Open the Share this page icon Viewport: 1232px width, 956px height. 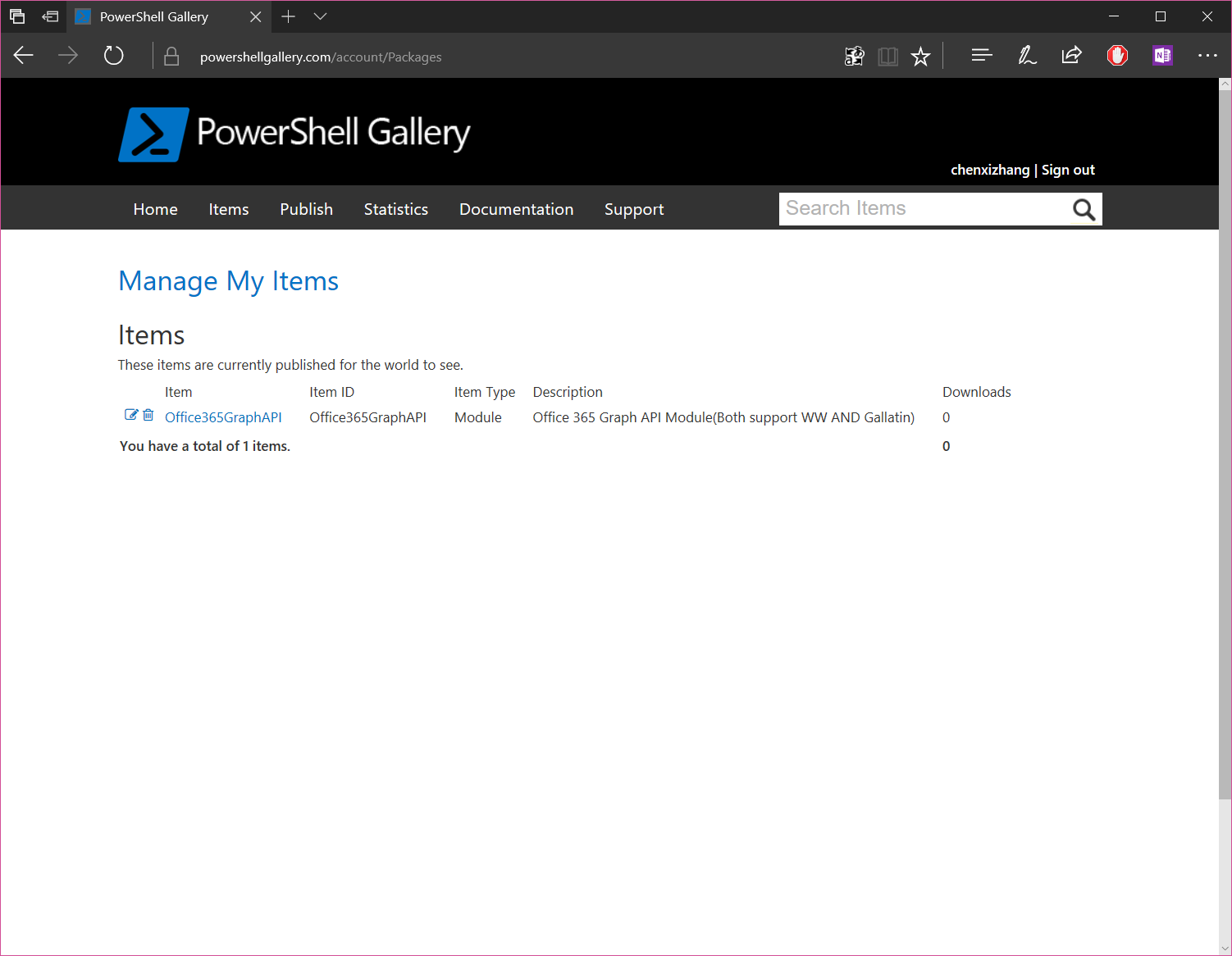1072,55
